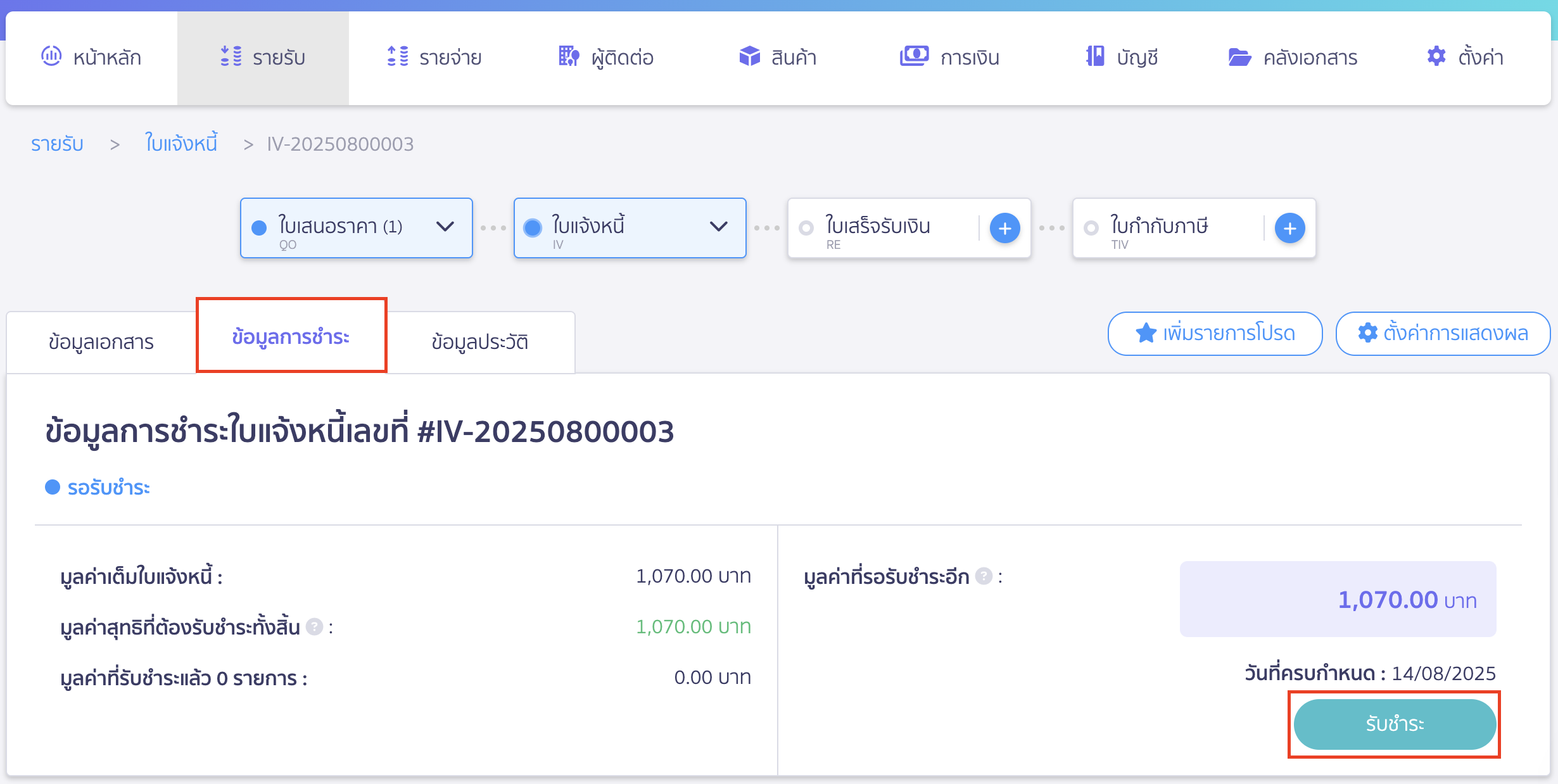Click the green 1,070.00 บาท net amount
The width and height of the screenshot is (1558, 784).
[693, 627]
